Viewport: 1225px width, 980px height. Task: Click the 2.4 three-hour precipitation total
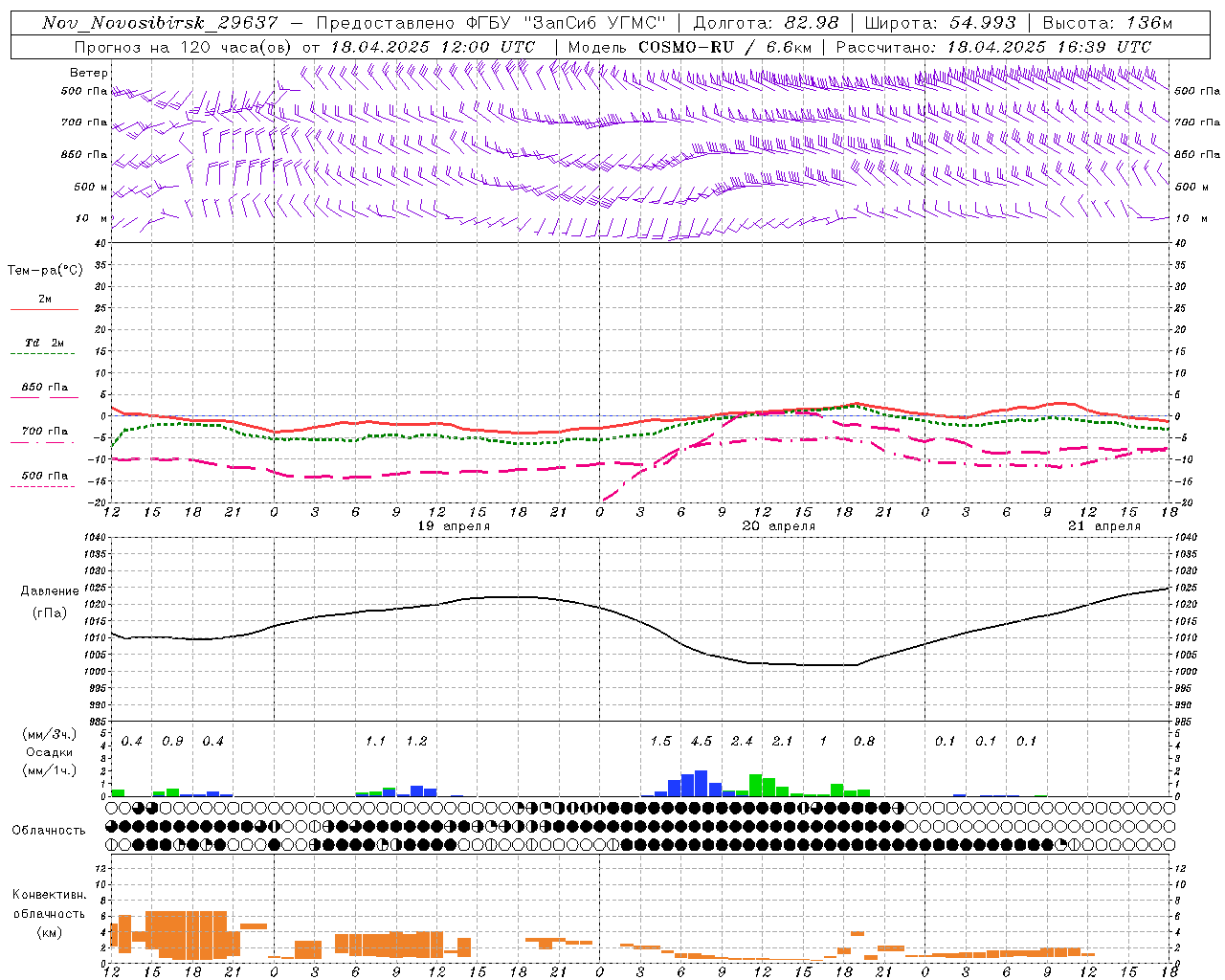pyautogui.click(x=742, y=742)
